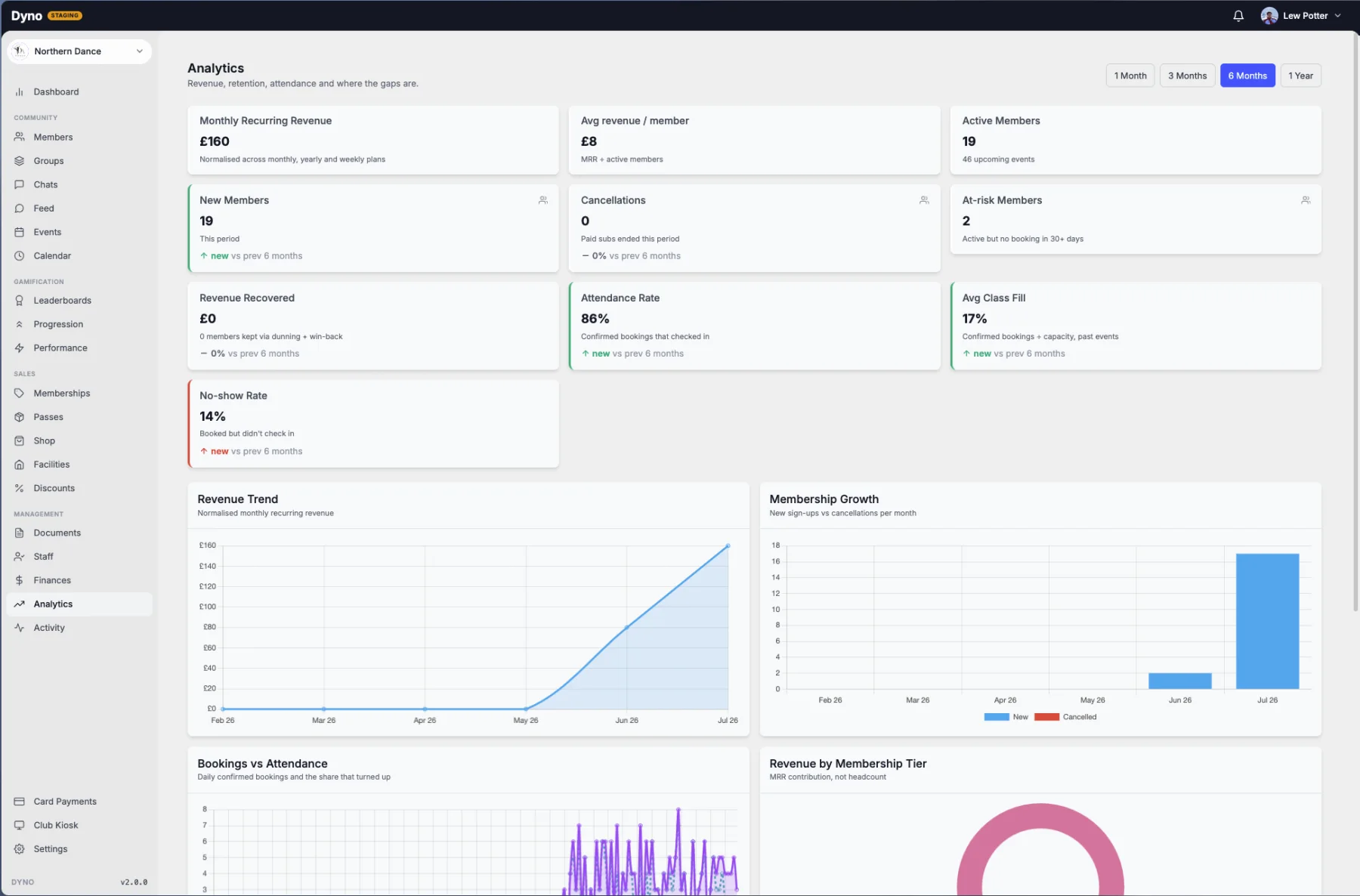1360x896 pixels.
Task: Go to Progression in sidebar
Action: [79, 325]
